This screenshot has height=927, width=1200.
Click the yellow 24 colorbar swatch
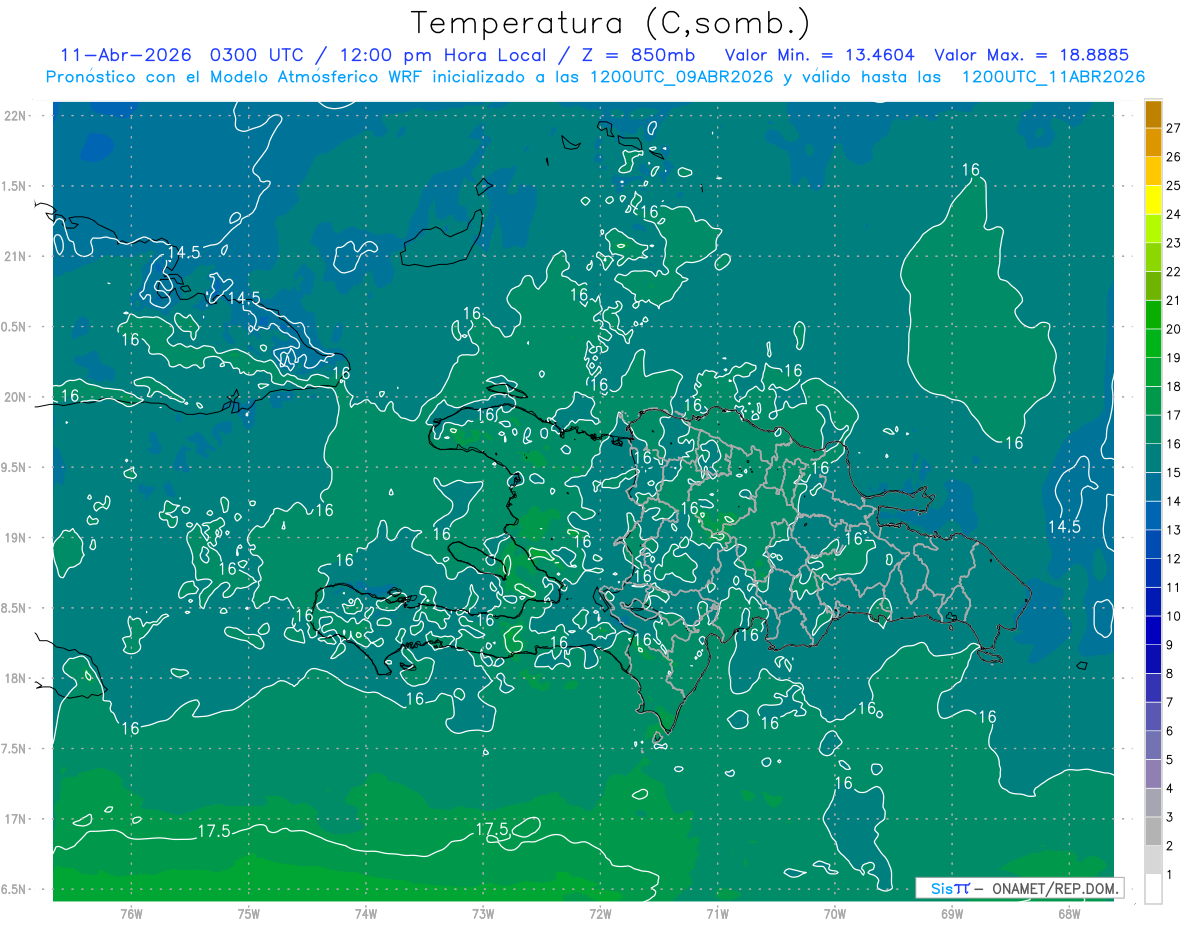tap(1153, 200)
